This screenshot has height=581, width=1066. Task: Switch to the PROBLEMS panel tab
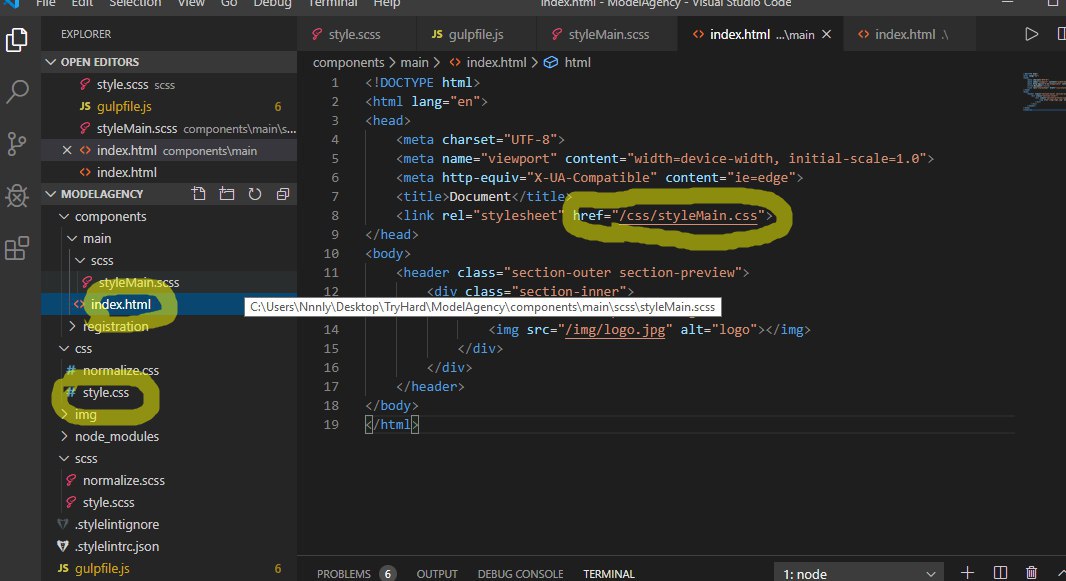tap(342, 574)
